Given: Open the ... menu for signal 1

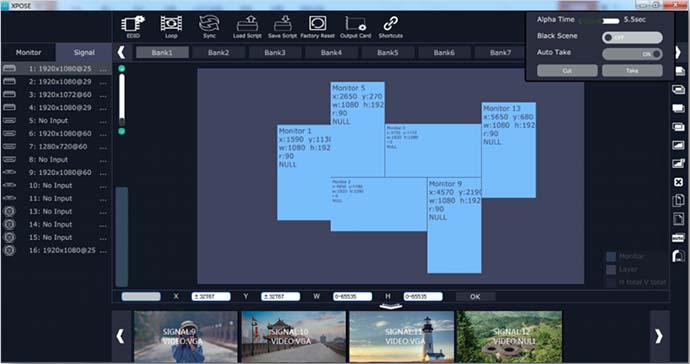Looking at the screenshot, I should tap(103, 70).
